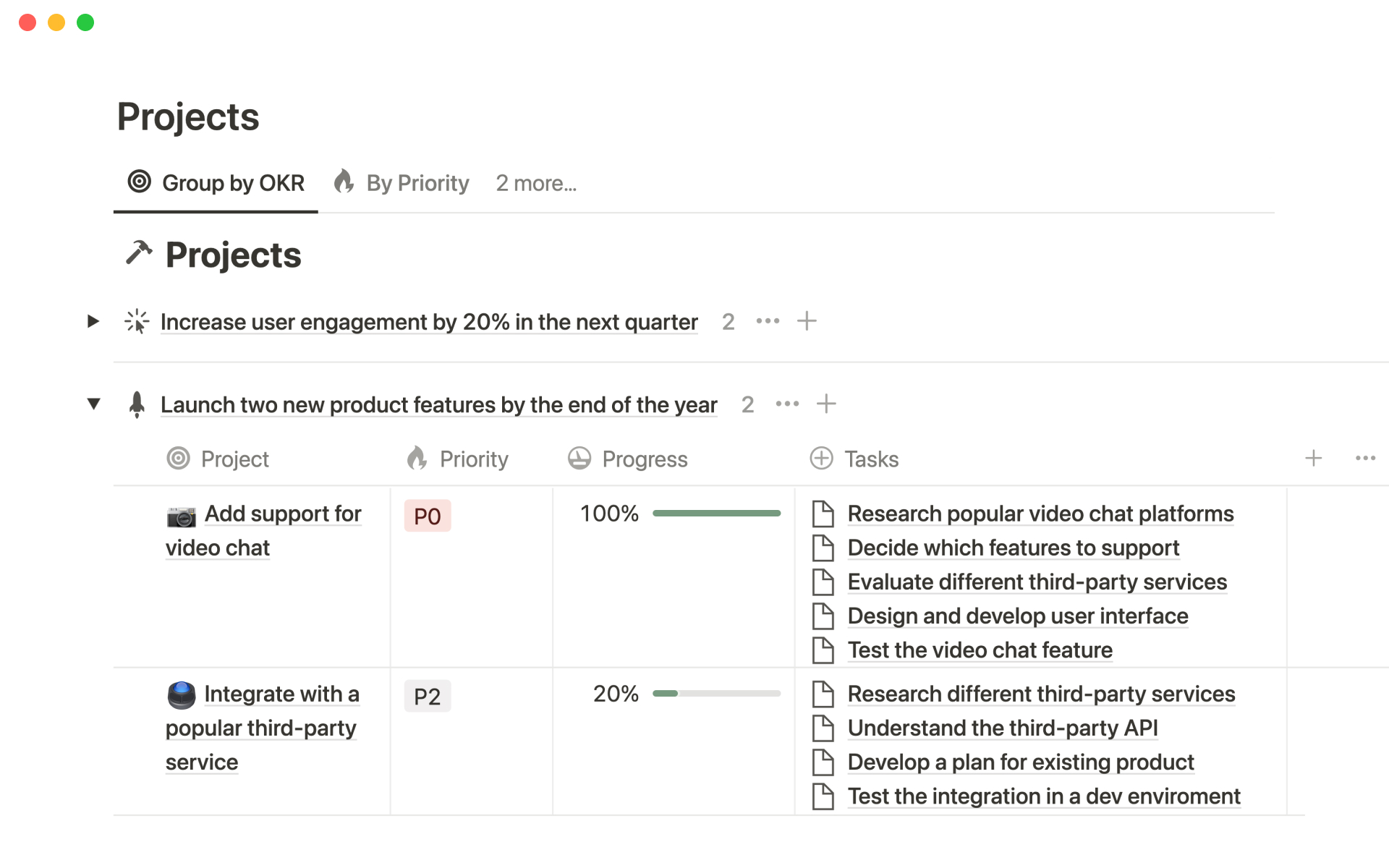This screenshot has height=868, width=1389.
Task: Add a new column with plus icon
Action: 1313,458
